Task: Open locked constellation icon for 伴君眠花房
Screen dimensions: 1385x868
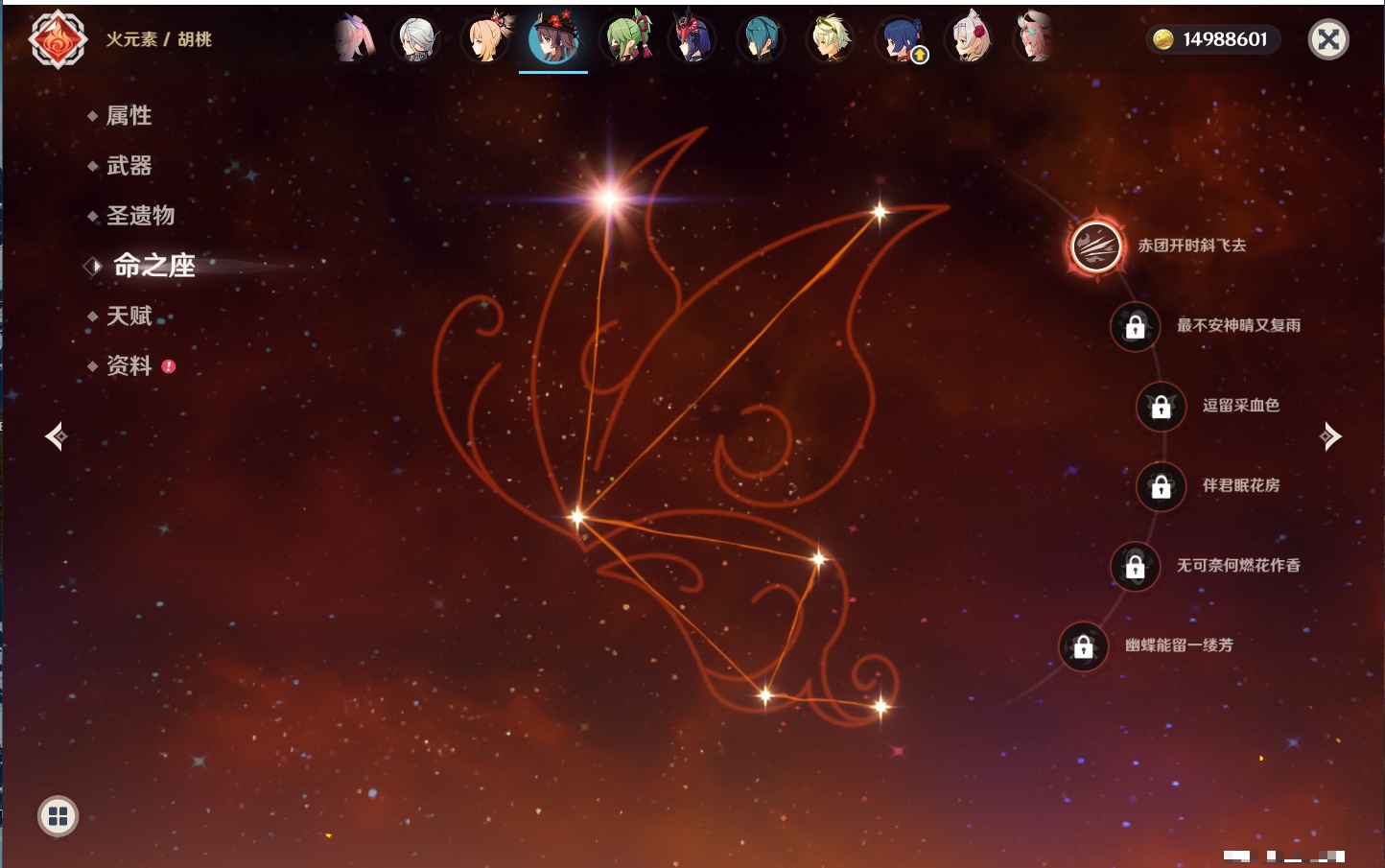Action: [x=1161, y=486]
